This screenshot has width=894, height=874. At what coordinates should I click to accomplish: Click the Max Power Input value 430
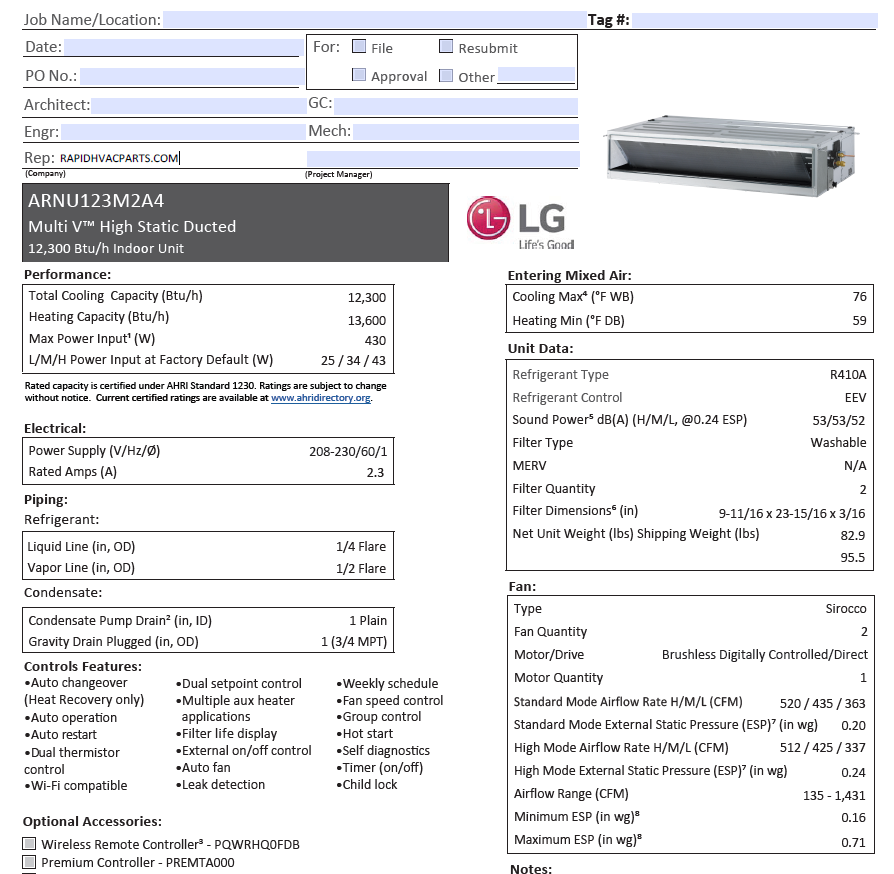click(375, 340)
